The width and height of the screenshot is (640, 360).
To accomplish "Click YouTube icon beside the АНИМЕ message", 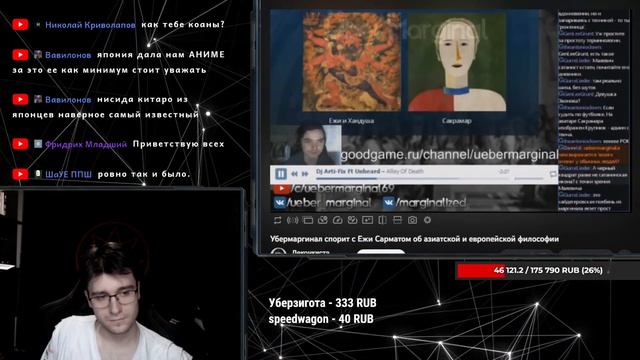I will point(20,55).
